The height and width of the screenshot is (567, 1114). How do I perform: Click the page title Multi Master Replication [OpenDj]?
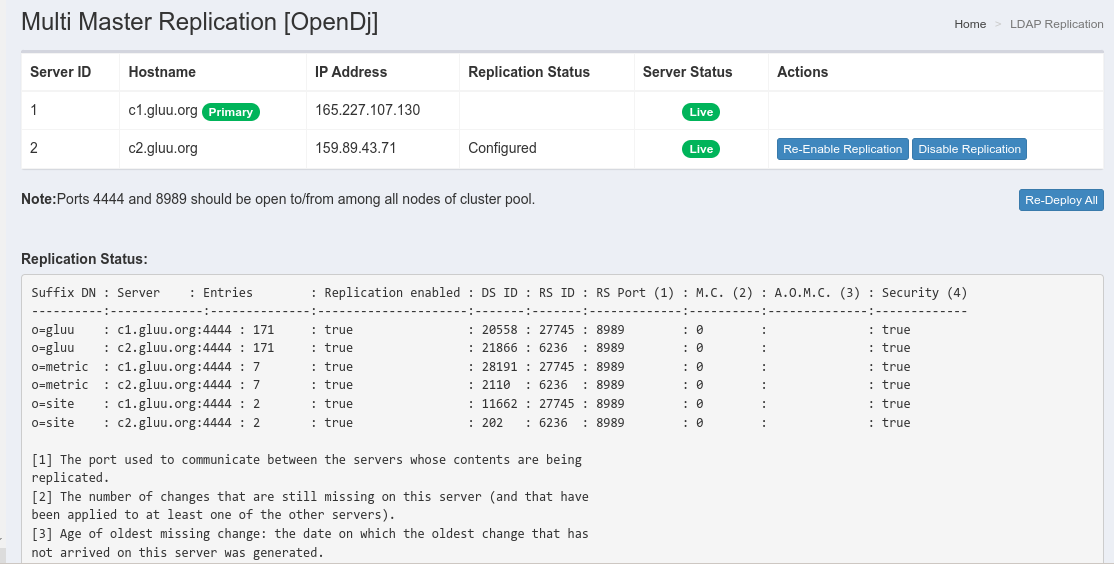(x=200, y=22)
